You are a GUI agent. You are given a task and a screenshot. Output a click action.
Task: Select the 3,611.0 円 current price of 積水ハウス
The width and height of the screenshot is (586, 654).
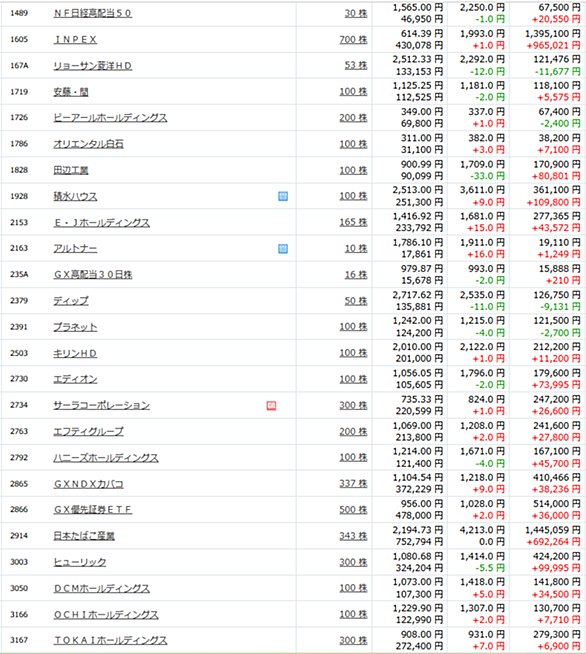tap(482, 190)
